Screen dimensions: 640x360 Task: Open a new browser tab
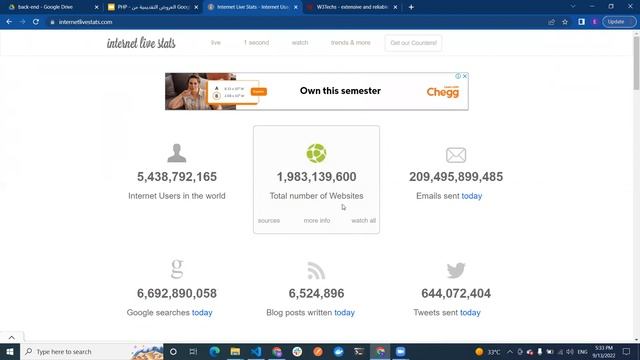(x=411, y=7)
